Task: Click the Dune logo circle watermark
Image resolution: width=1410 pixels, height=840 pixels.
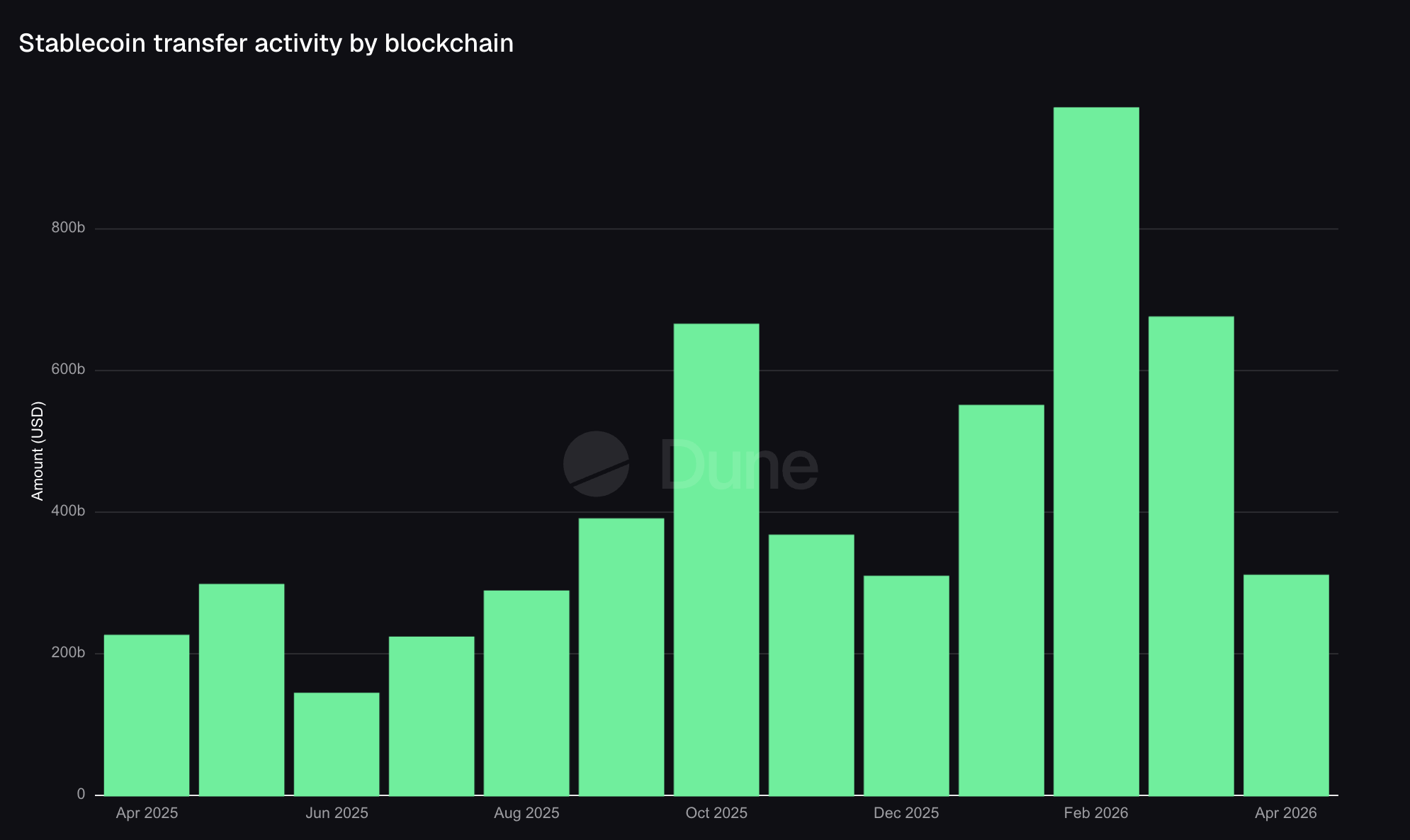Action: point(596,464)
